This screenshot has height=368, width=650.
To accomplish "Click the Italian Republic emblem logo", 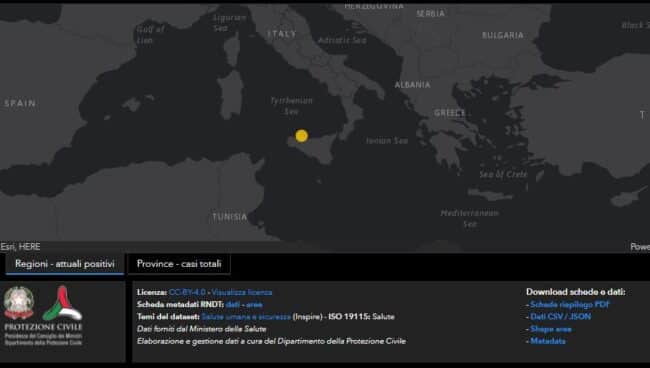I will click(x=19, y=303).
